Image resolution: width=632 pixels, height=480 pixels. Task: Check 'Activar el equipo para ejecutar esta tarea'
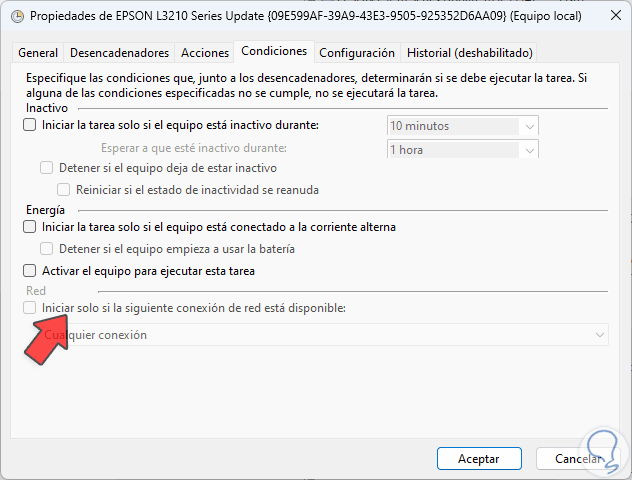tap(29, 271)
